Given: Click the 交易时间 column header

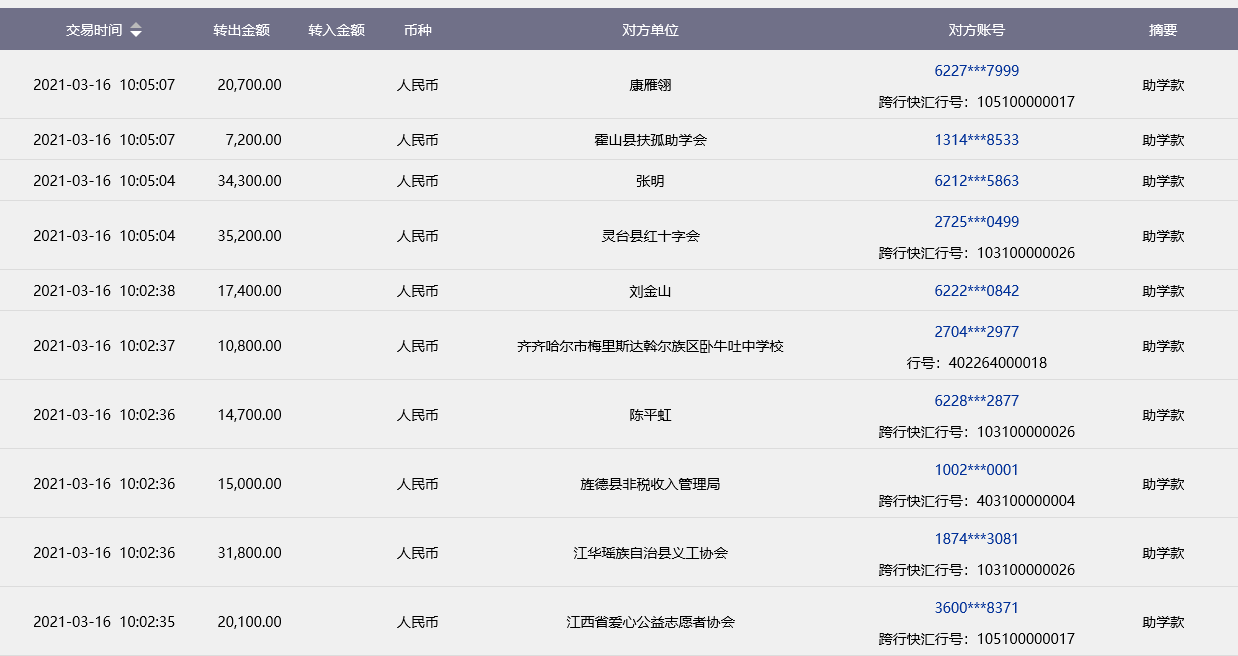Looking at the screenshot, I should pyautogui.click(x=94, y=30).
